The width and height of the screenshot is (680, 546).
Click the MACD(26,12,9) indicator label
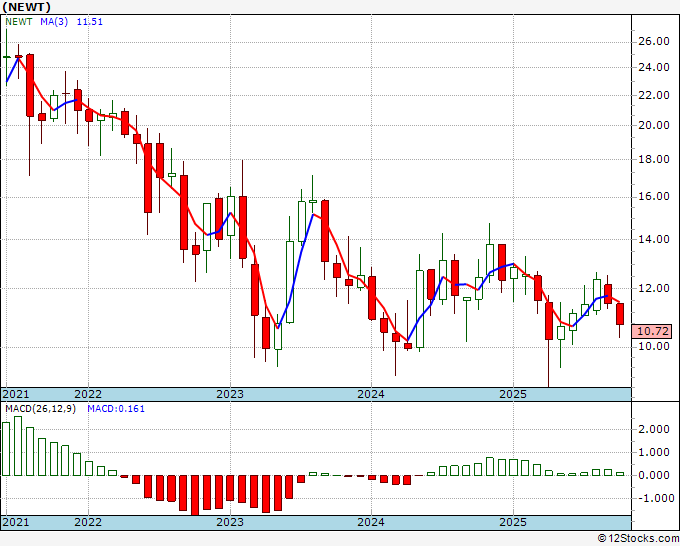point(40,409)
